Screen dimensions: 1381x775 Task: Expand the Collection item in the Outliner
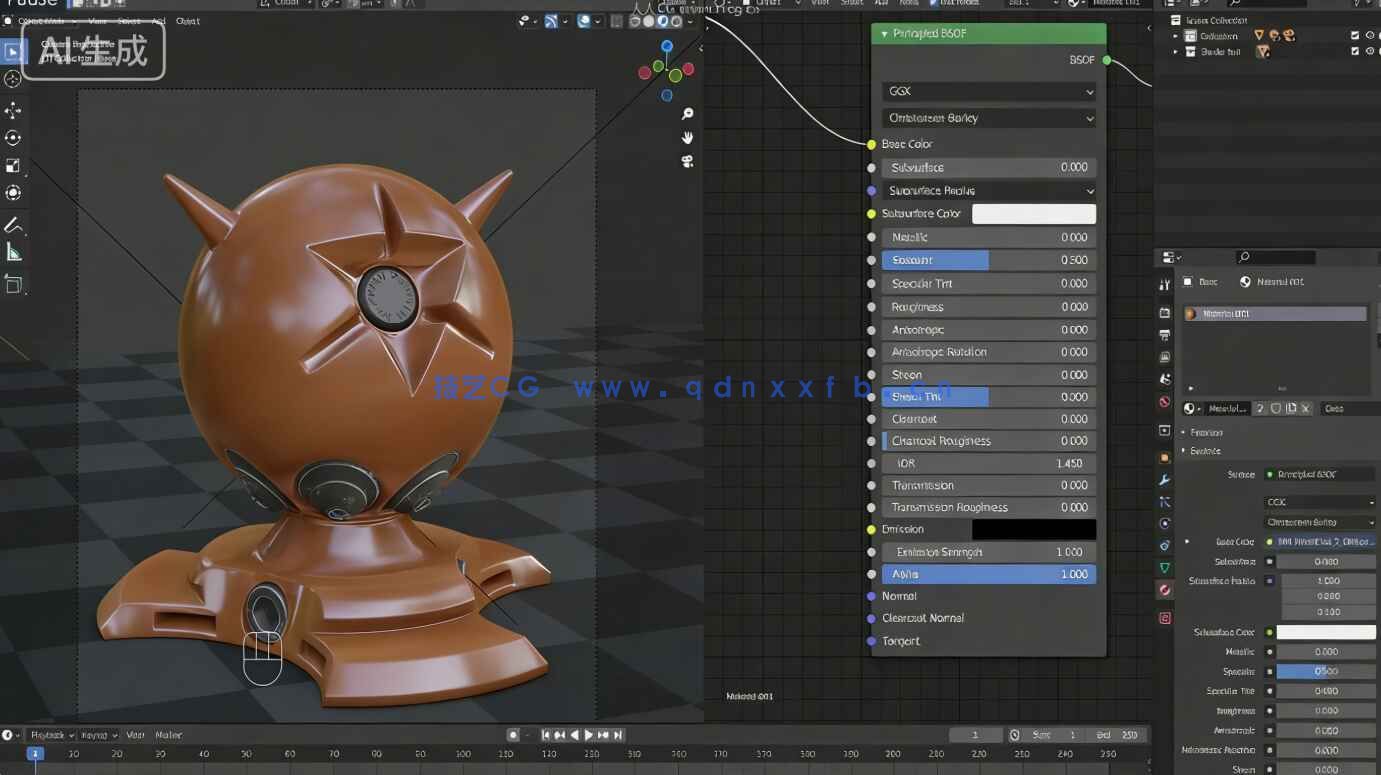(1175, 35)
